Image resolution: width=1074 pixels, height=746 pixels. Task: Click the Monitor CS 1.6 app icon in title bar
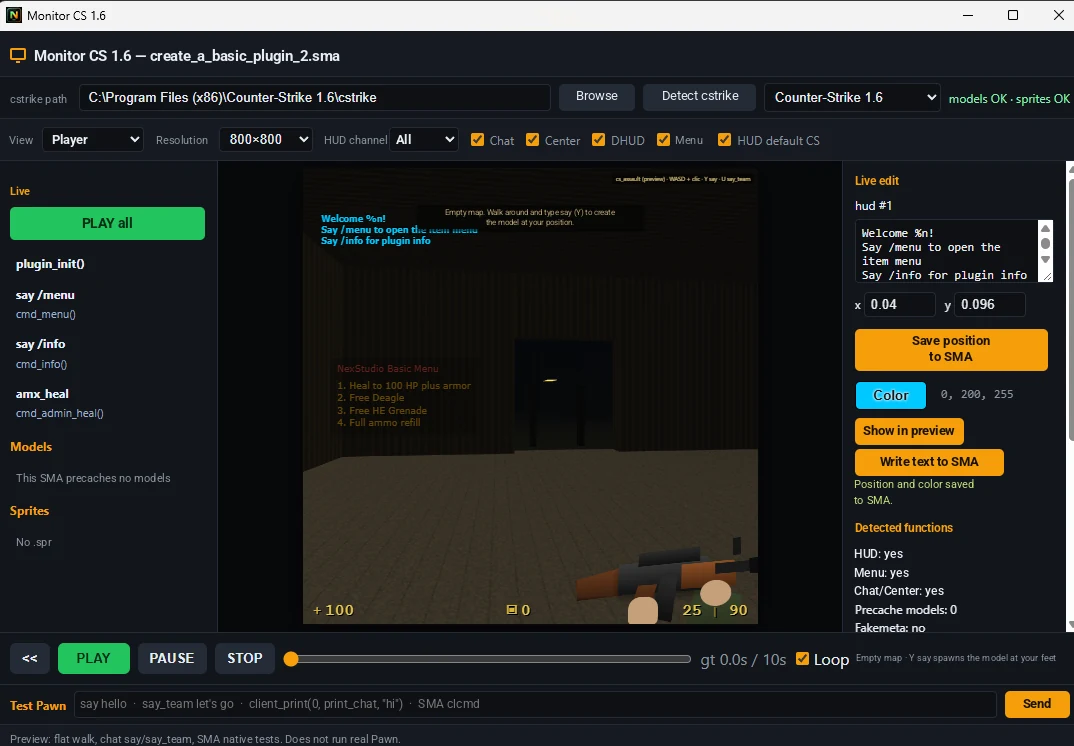14,15
